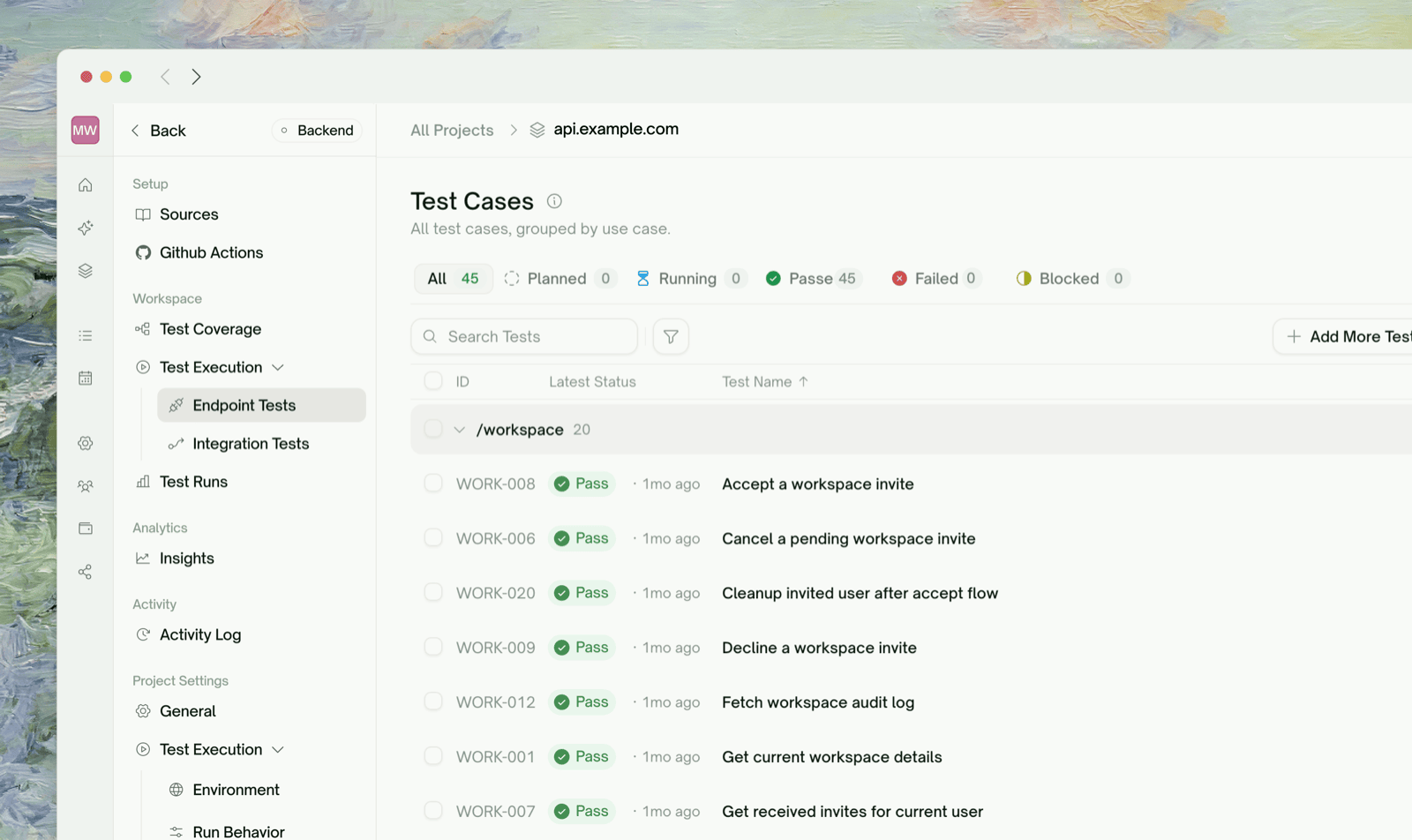Image resolution: width=1412 pixels, height=840 pixels.
Task: Open the filter funnel button
Action: pos(671,336)
